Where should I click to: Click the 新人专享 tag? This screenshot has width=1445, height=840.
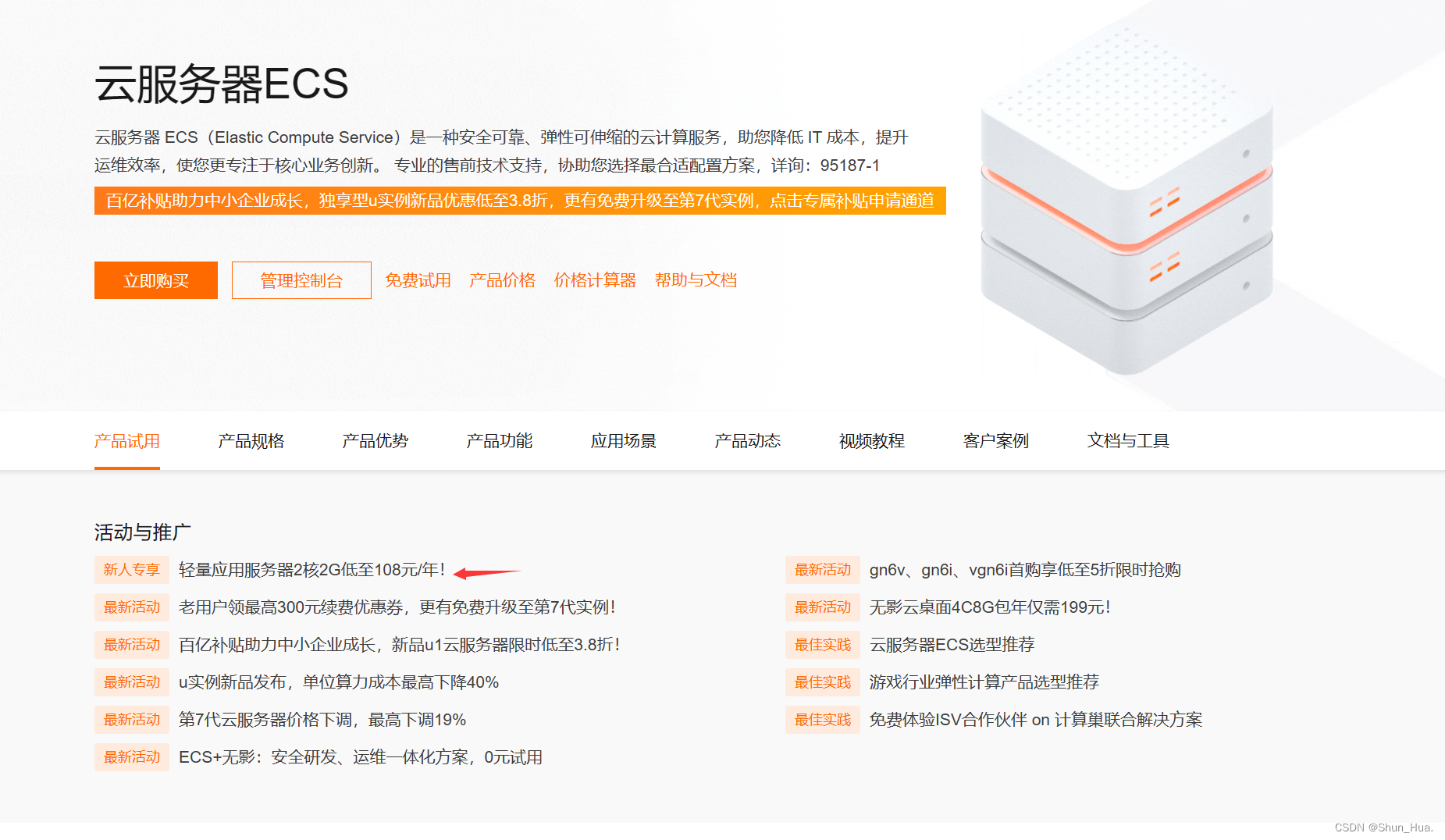[x=132, y=570]
